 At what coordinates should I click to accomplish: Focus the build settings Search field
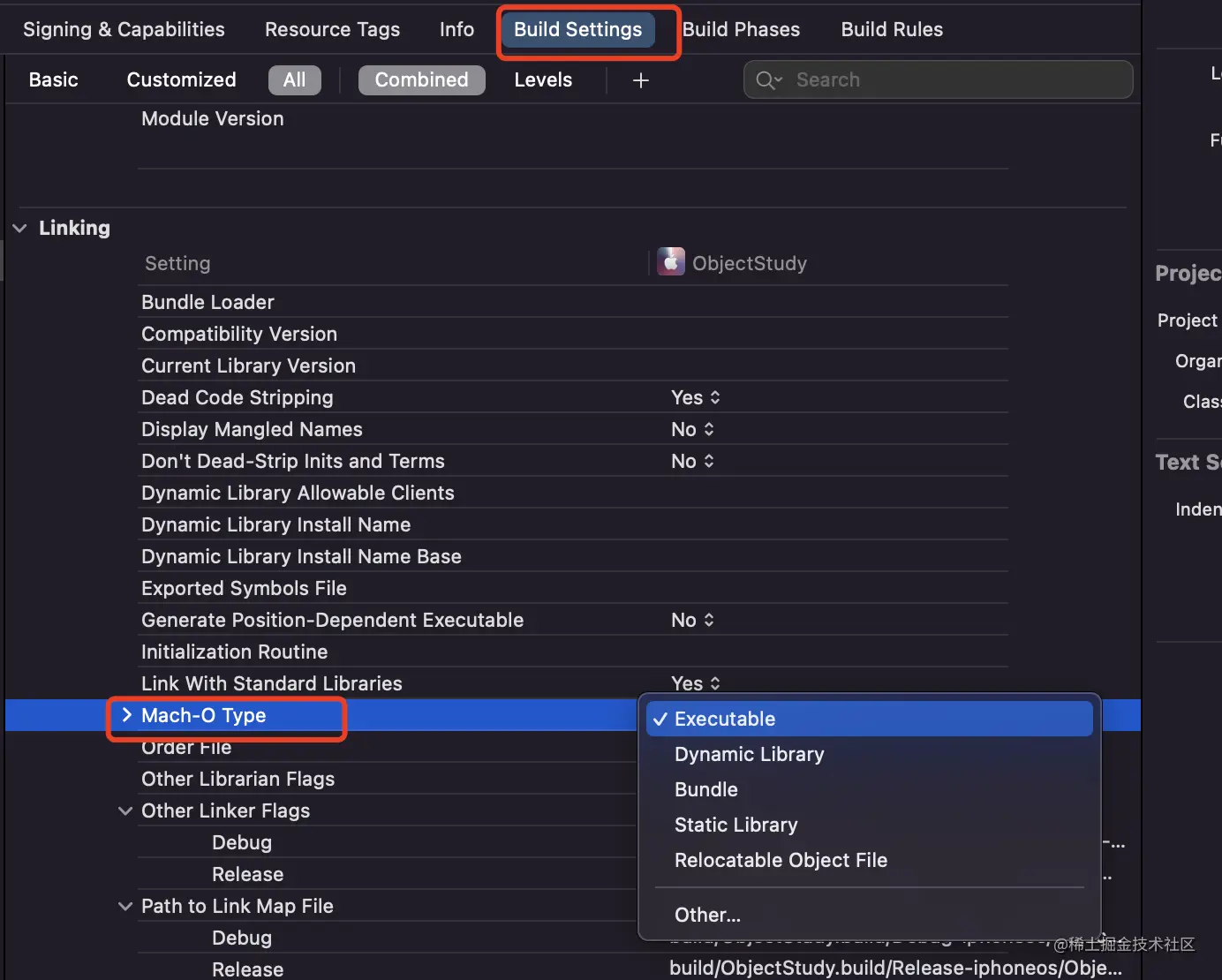938,79
